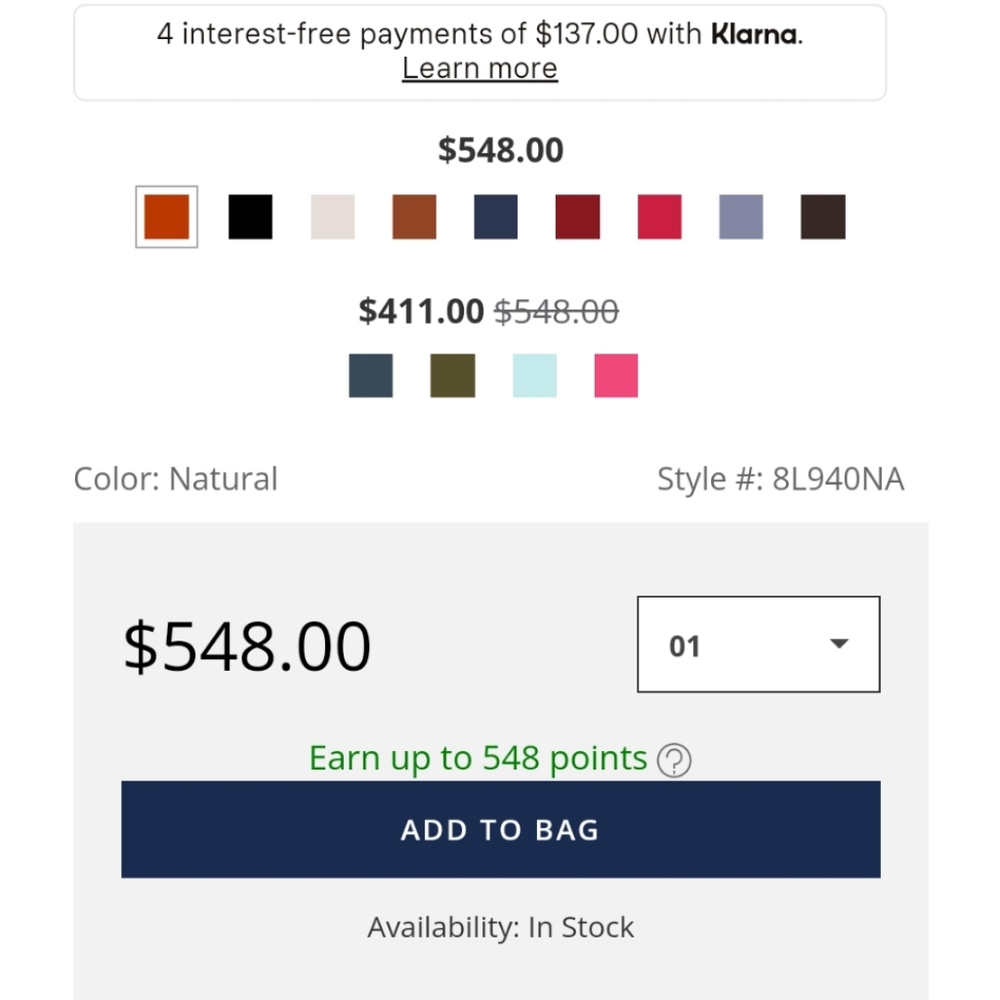Click the quantity dropdown arrow
The height and width of the screenshot is (1000, 1000).
pos(839,643)
